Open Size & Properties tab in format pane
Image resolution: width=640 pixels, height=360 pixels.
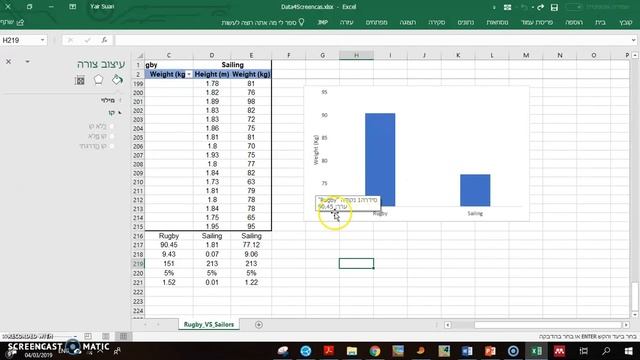click(80, 80)
